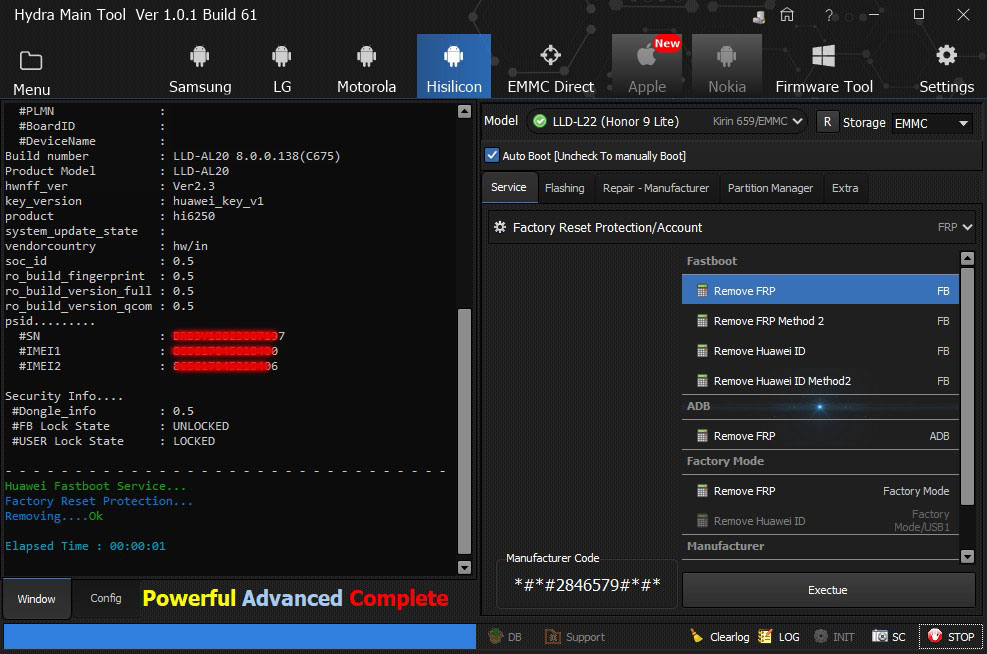Click the STOP button
Image resolution: width=987 pixels, height=654 pixels.
pyautogui.click(x=951, y=636)
